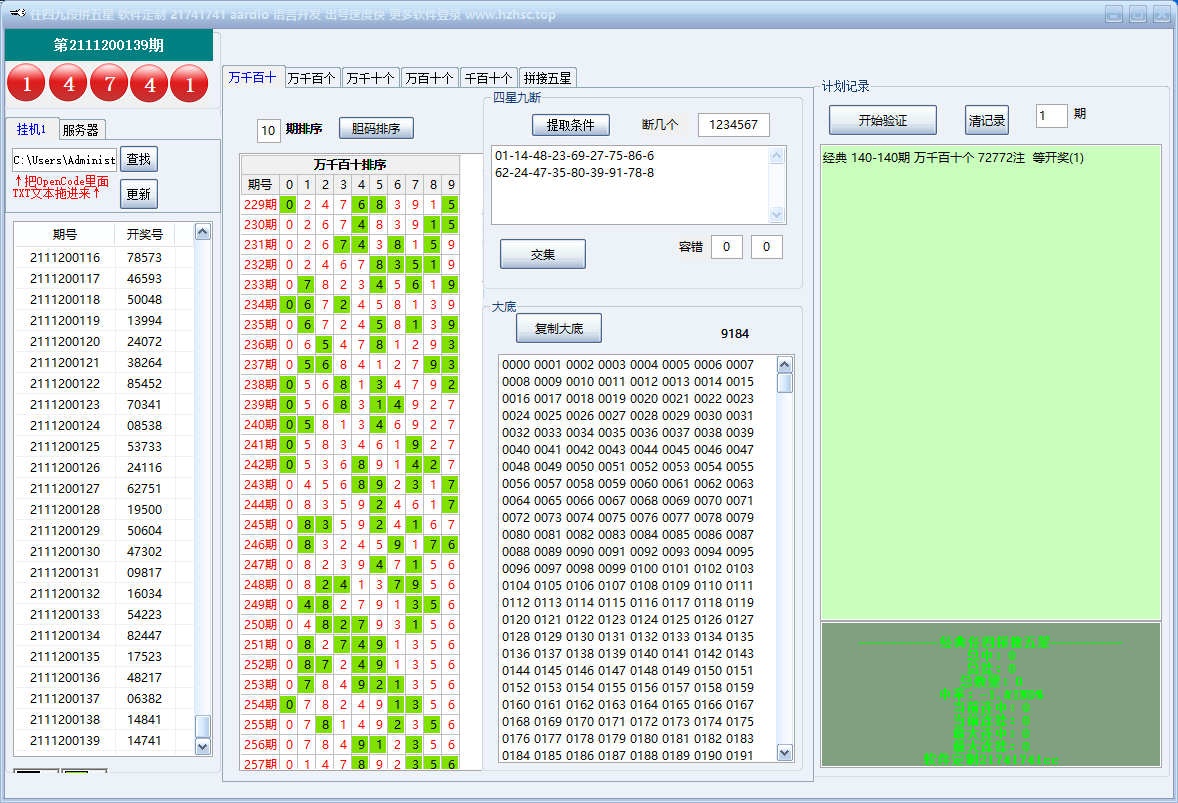This screenshot has height=803, width=1178.
Task: Click the 256期 row label
Action: (260, 744)
